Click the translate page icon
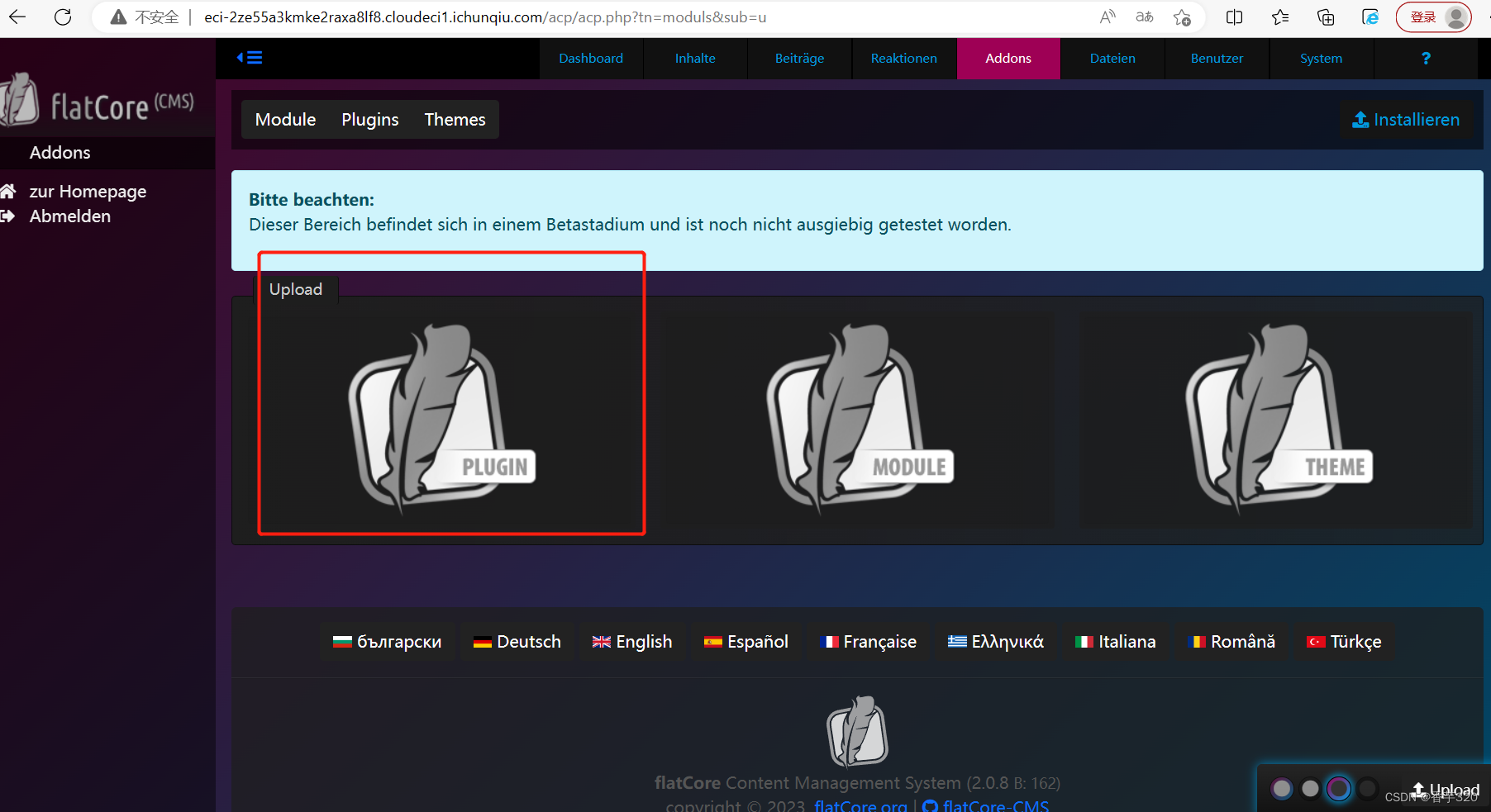This screenshot has width=1491, height=812. coord(1145,17)
